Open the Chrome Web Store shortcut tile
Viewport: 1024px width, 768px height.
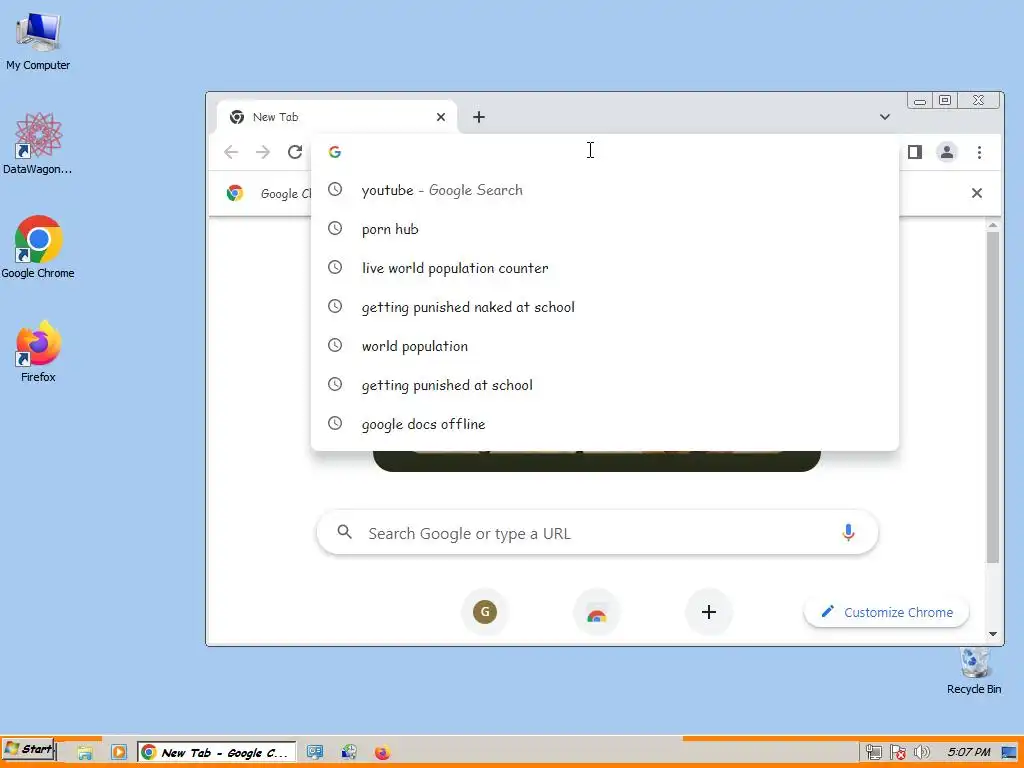pyautogui.click(x=596, y=612)
